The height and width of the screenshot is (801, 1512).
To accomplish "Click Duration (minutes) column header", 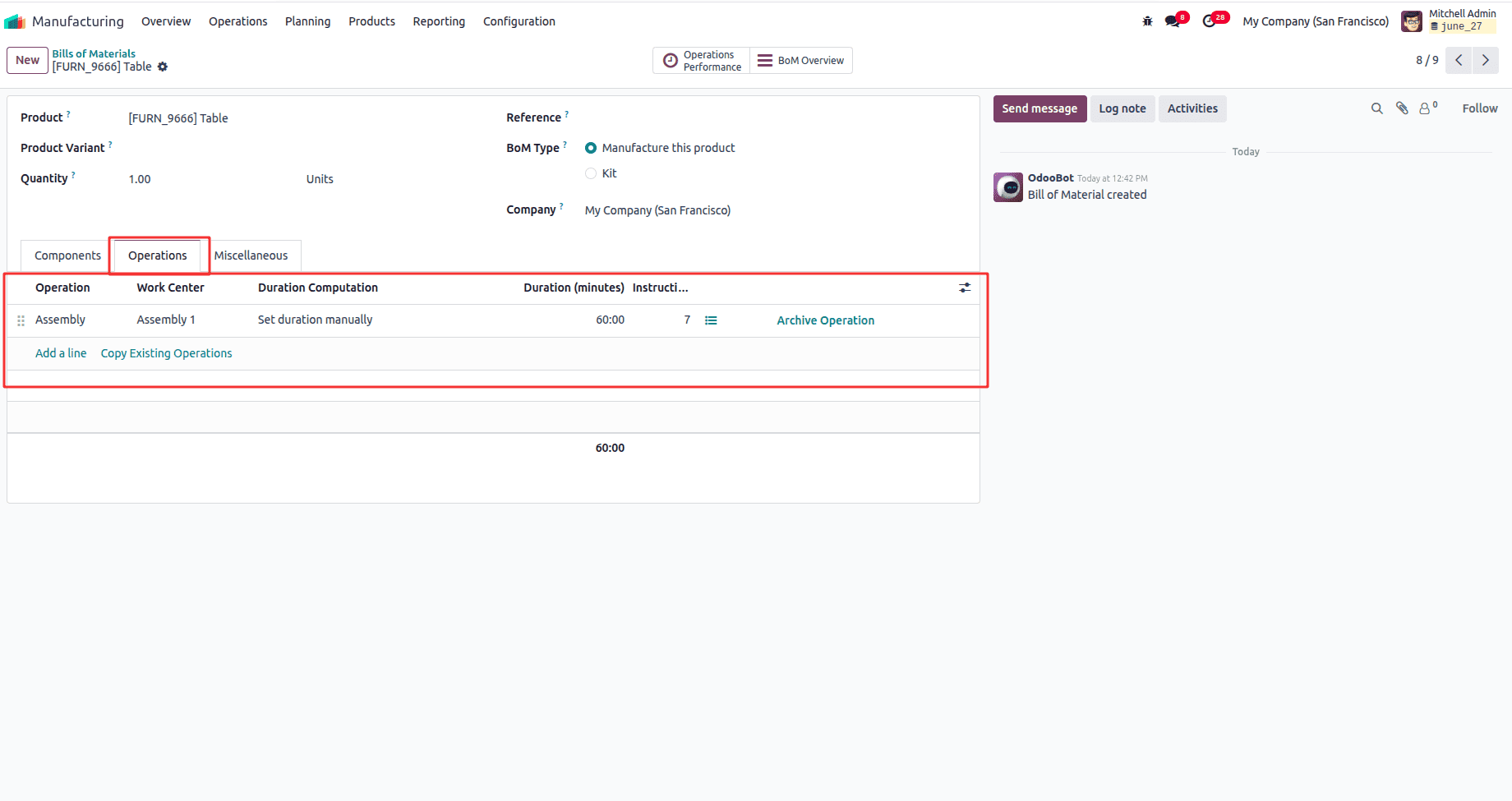I will (574, 288).
